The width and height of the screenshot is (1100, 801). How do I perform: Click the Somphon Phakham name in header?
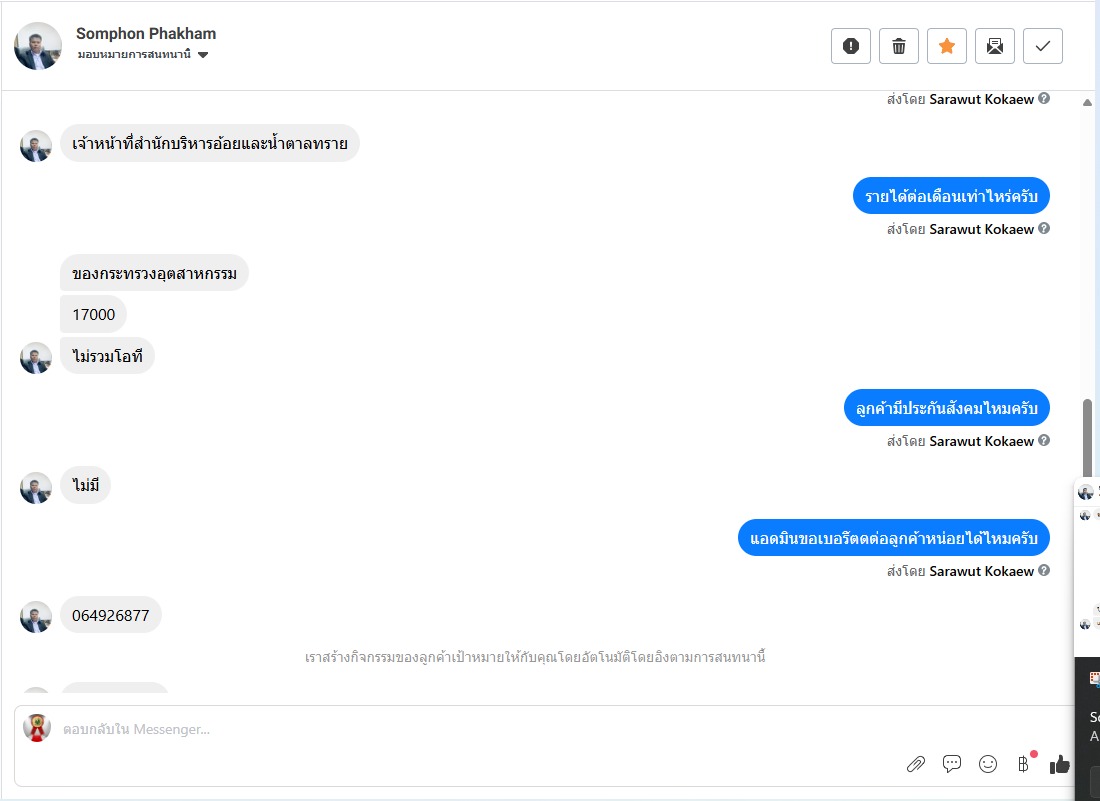[x=146, y=34]
